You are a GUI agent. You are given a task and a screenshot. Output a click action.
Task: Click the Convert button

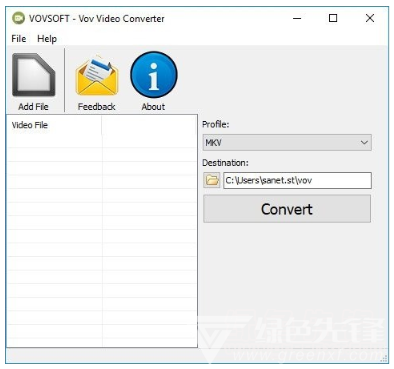(287, 209)
